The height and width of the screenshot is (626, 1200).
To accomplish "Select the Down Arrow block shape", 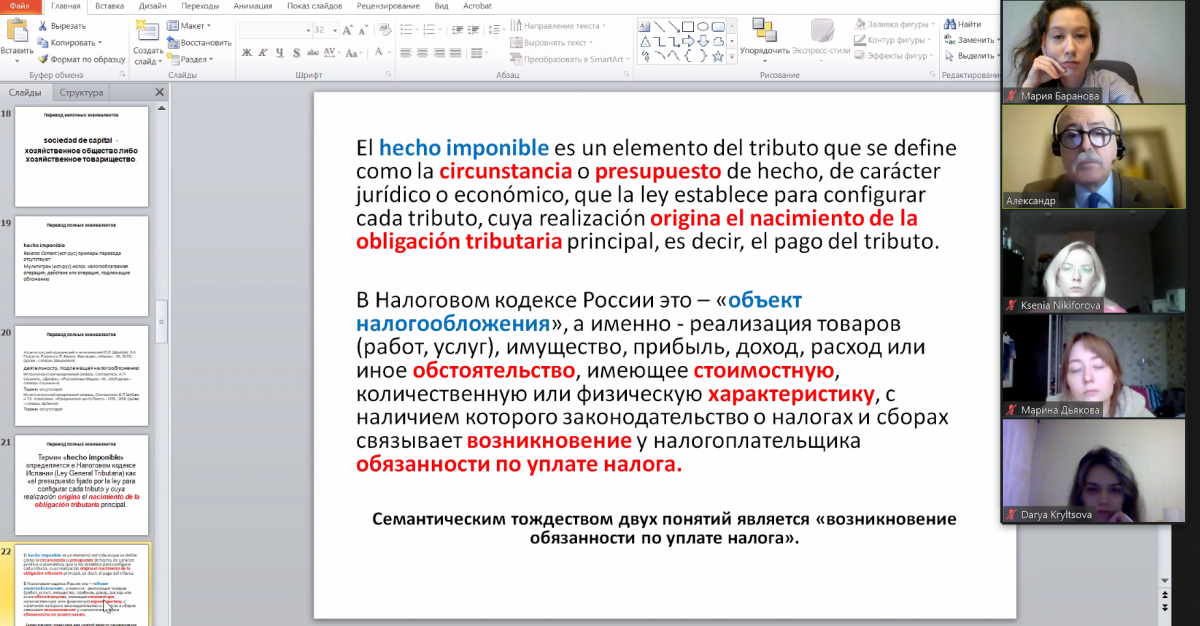I will [x=703, y=41].
